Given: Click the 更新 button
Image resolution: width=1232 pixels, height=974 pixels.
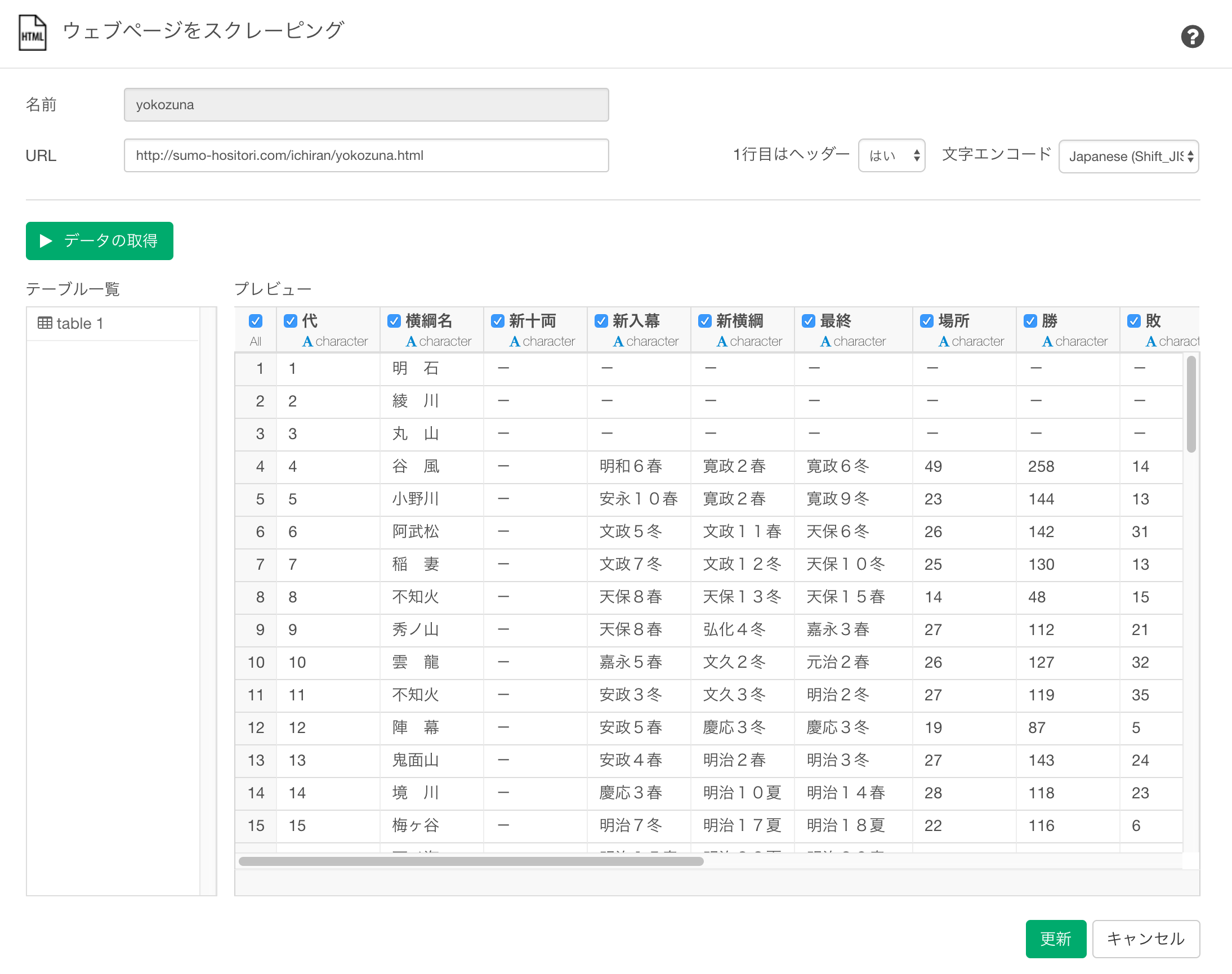Looking at the screenshot, I should (1055, 939).
